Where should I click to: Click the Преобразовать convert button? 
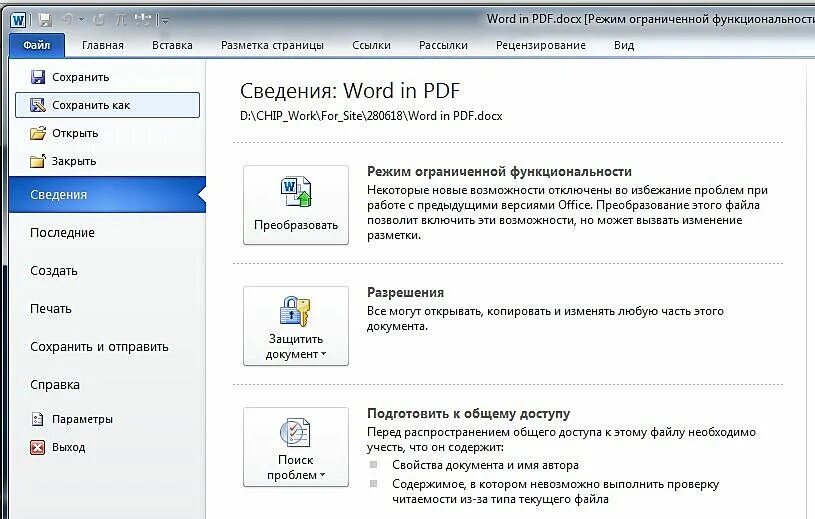click(296, 205)
